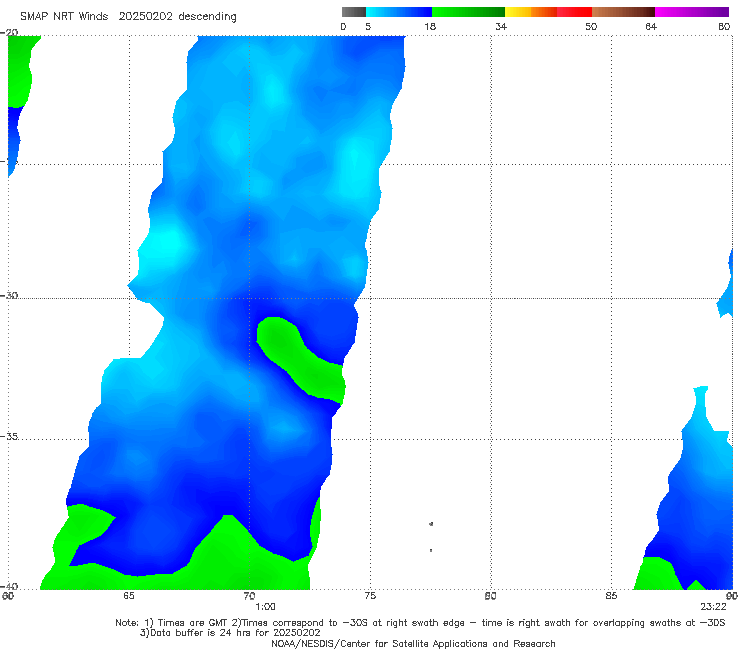Viewport: 740px width, 650px height.
Task: Click the latitude axis label '-40'
Action: [9, 586]
